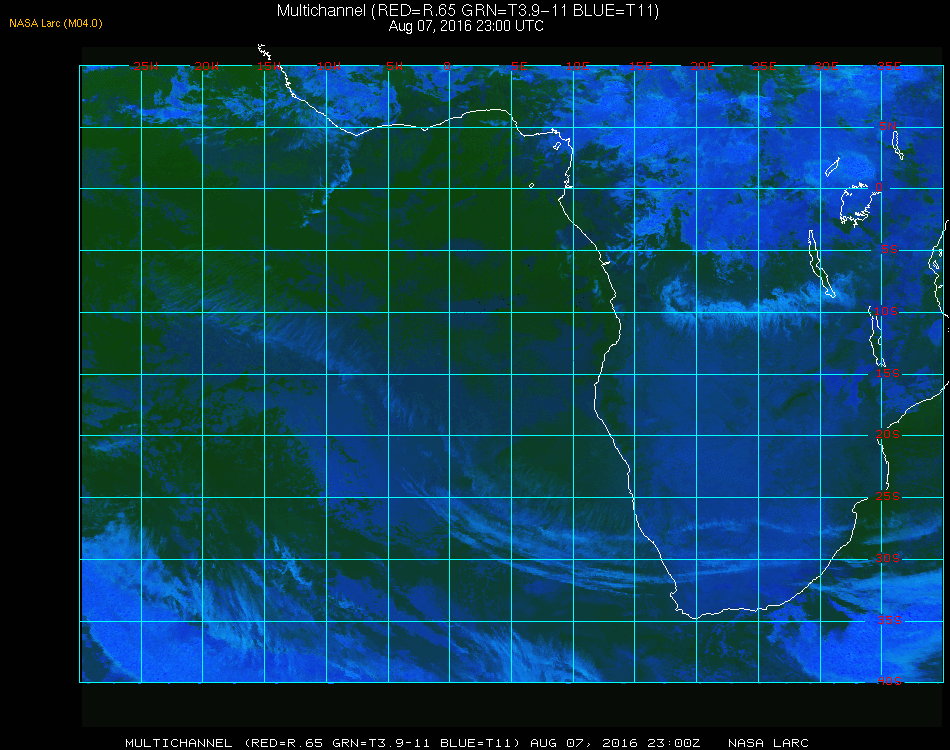Click the 35E longitude label
This screenshot has width=950, height=750.
889,66
